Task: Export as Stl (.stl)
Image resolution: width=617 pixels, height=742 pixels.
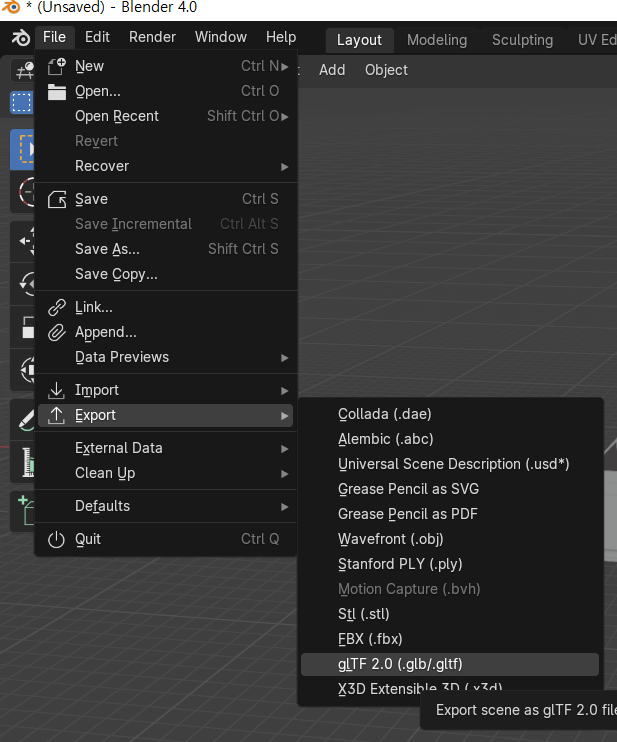Action: (x=450, y=614)
